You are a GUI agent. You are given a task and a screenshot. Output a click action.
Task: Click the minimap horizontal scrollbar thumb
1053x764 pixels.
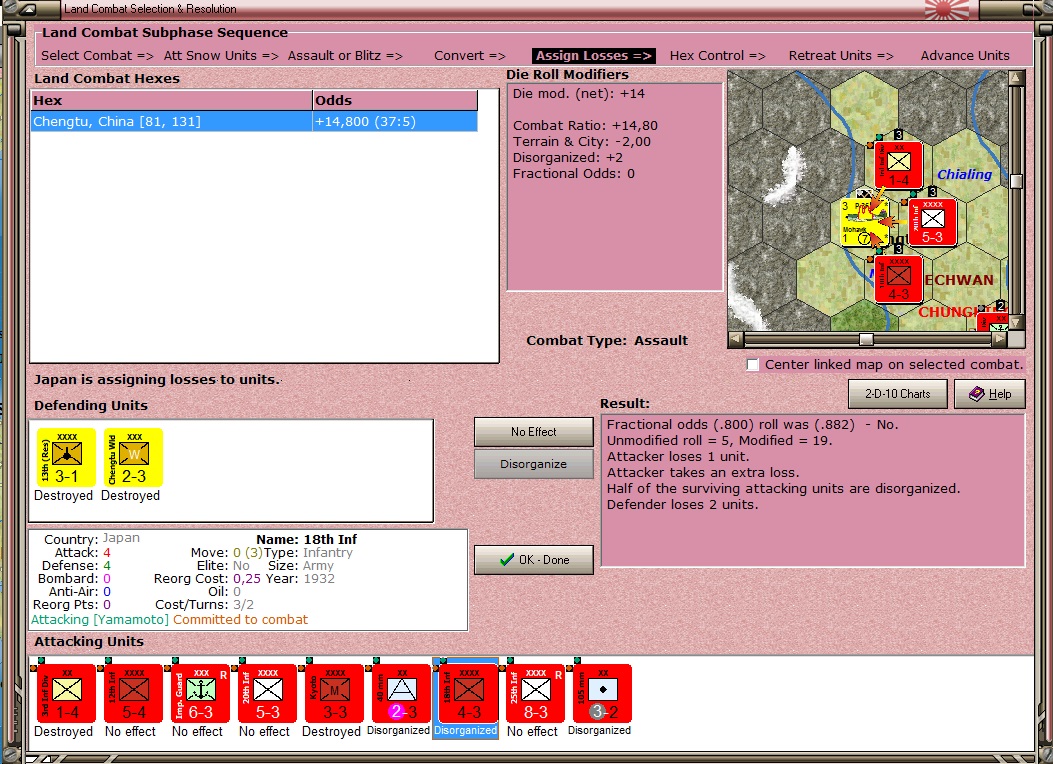866,340
